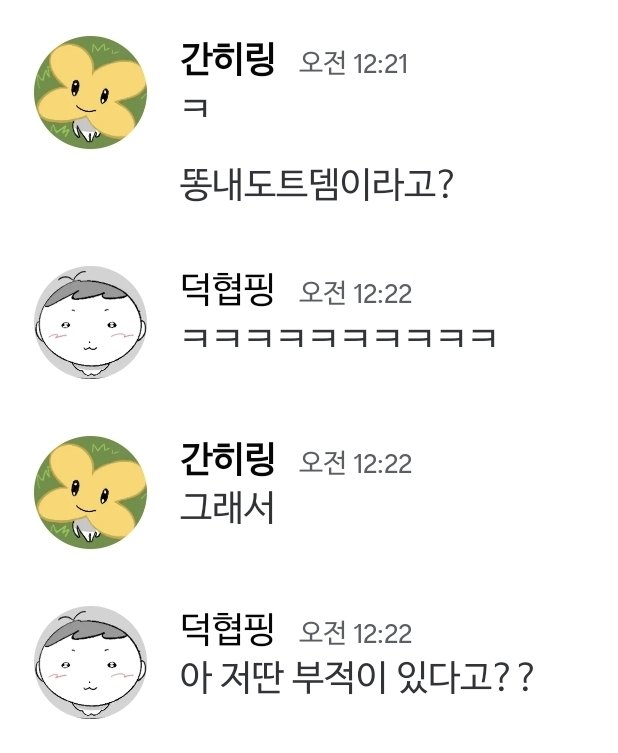Tap 간히링's flower avatar beside the 그래서 message
Viewport: 618px width, 753px height.
click(x=90, y=492)
